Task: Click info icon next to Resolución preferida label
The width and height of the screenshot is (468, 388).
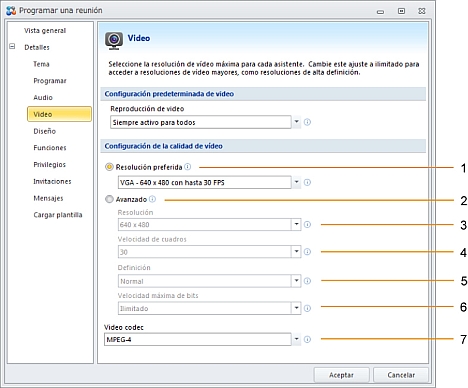Action: coord(188,167)
